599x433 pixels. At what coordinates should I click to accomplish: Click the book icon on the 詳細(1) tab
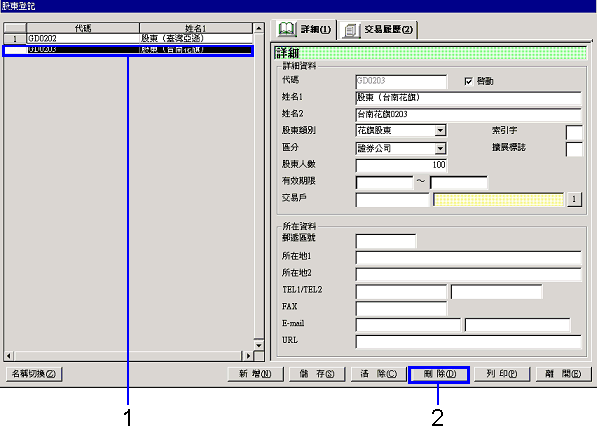click(287, 29)
